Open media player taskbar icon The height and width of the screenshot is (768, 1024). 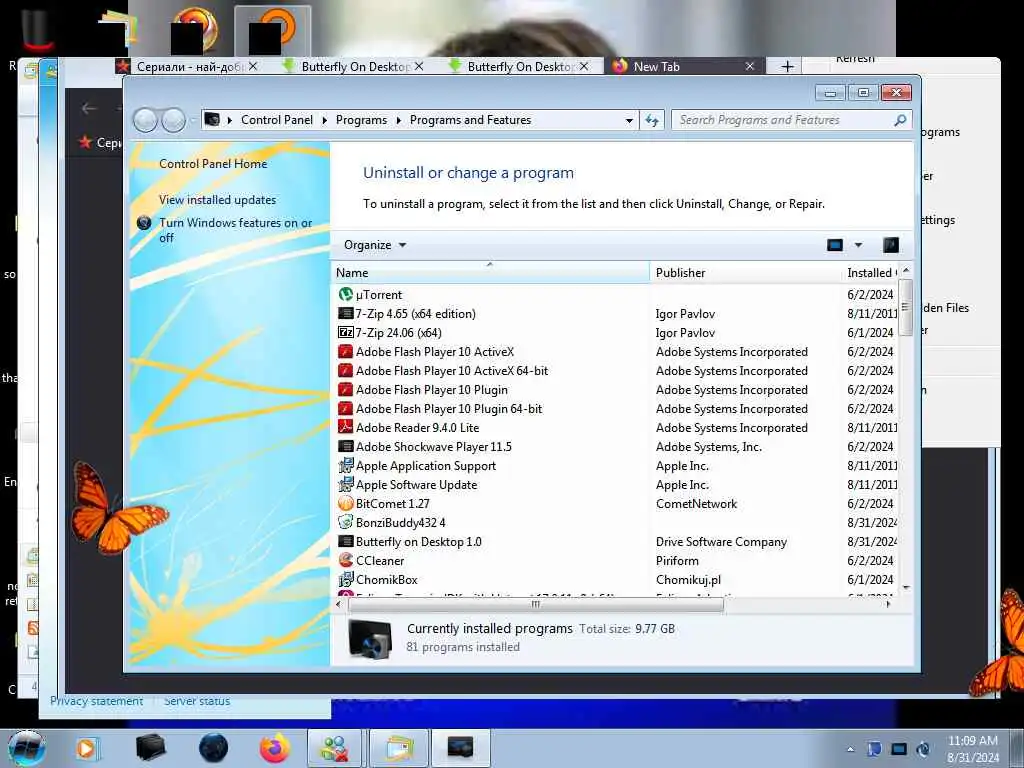click(x=87, y=748)
